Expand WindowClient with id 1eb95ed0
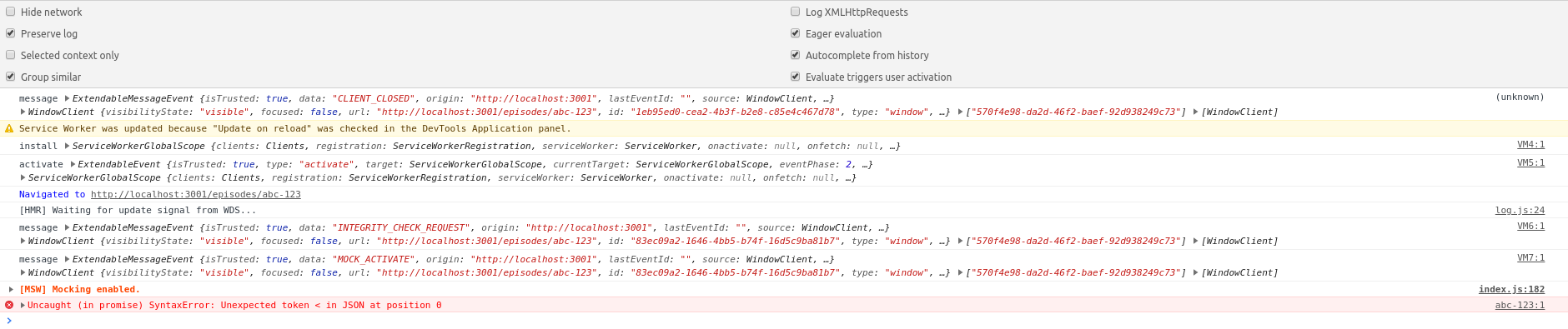This screenshot has height=329, width=1568. click(23, 112)
